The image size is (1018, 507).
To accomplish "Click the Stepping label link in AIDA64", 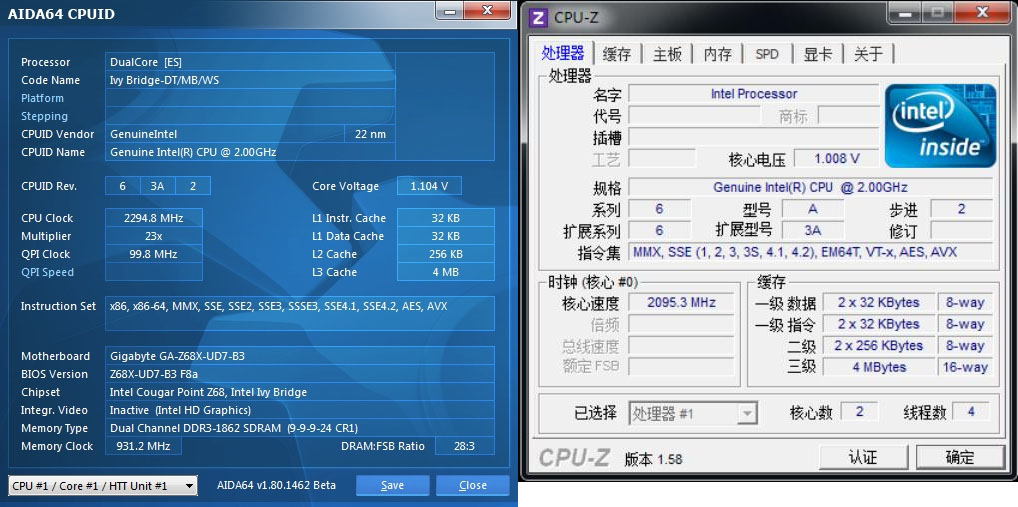I will click(x=44, y=116).
